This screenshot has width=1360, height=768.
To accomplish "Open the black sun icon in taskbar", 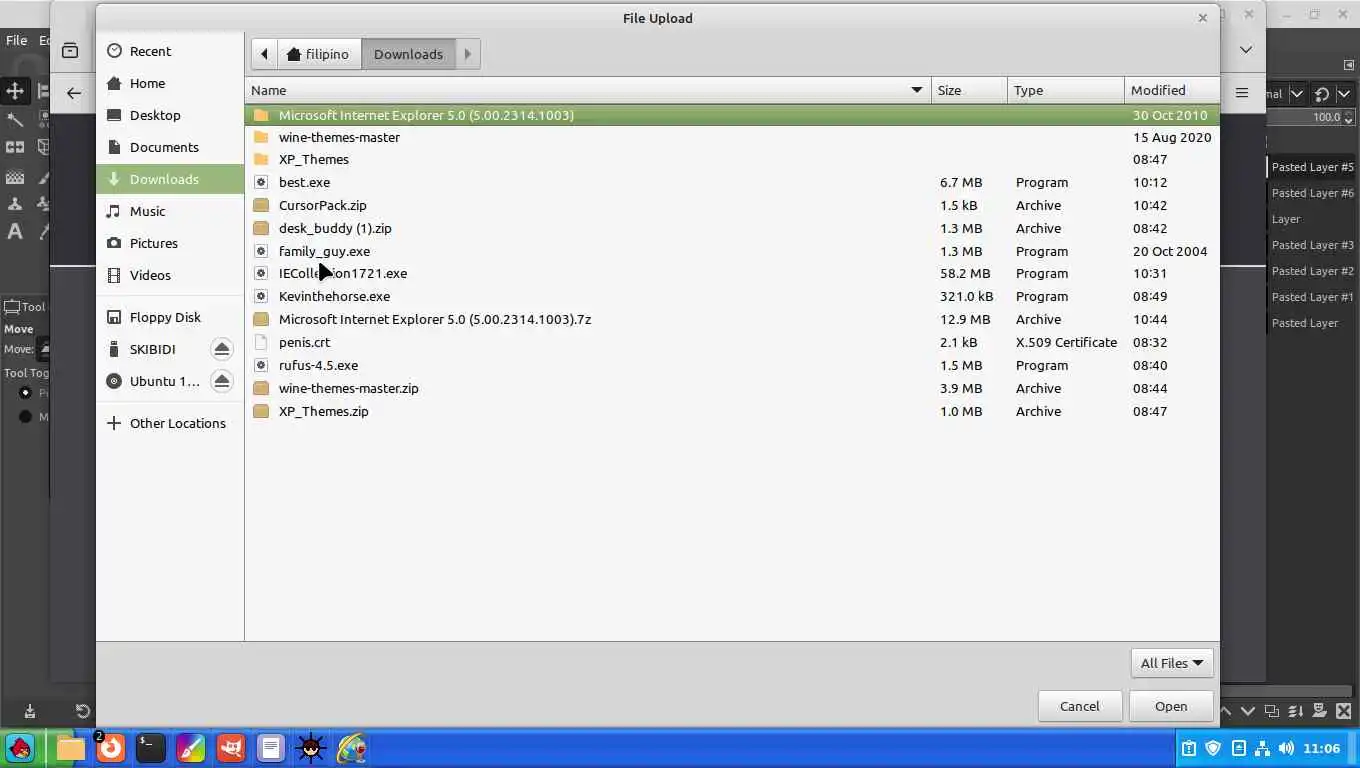I will (310, 748).
